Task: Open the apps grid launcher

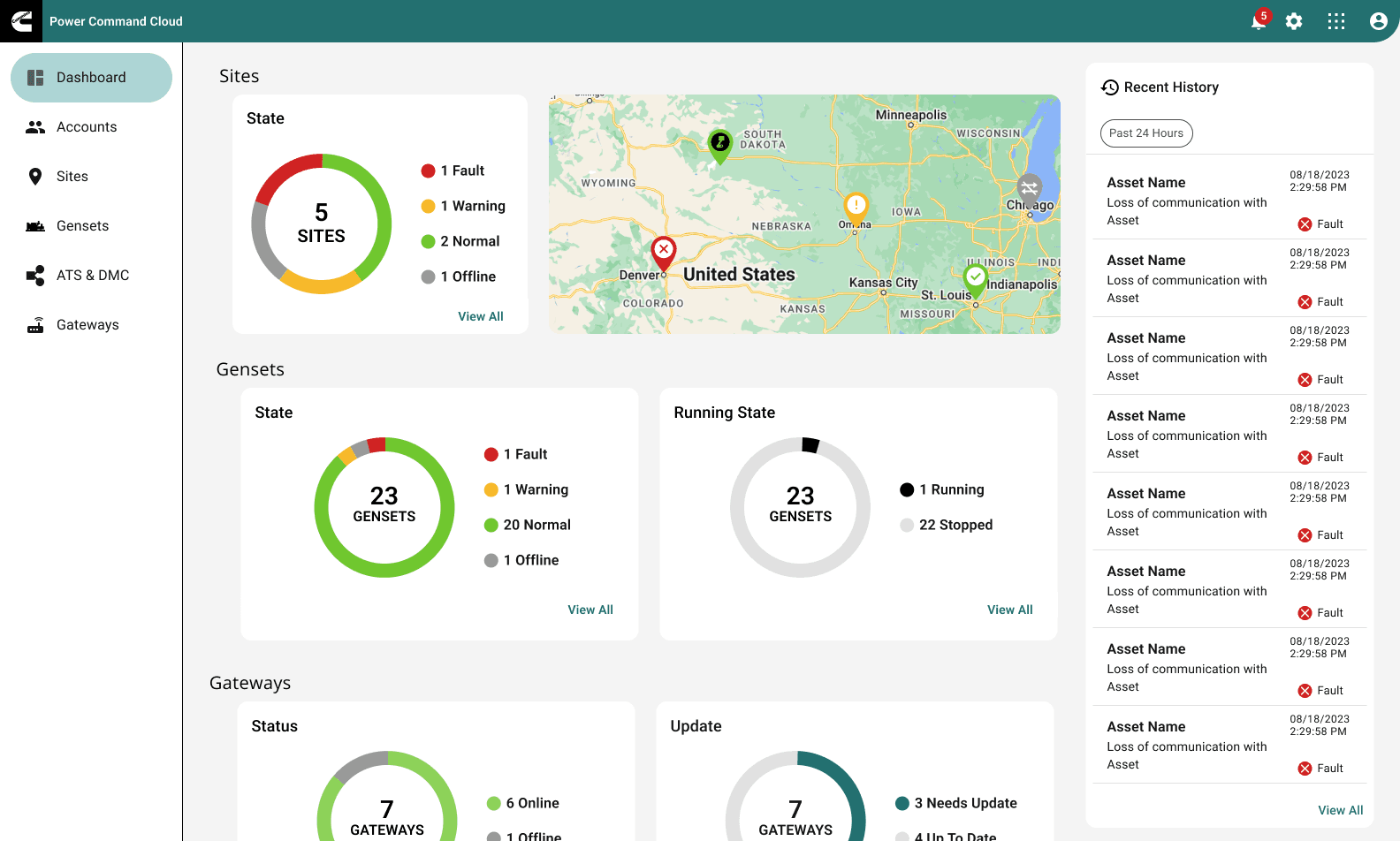Action: 1336,21
